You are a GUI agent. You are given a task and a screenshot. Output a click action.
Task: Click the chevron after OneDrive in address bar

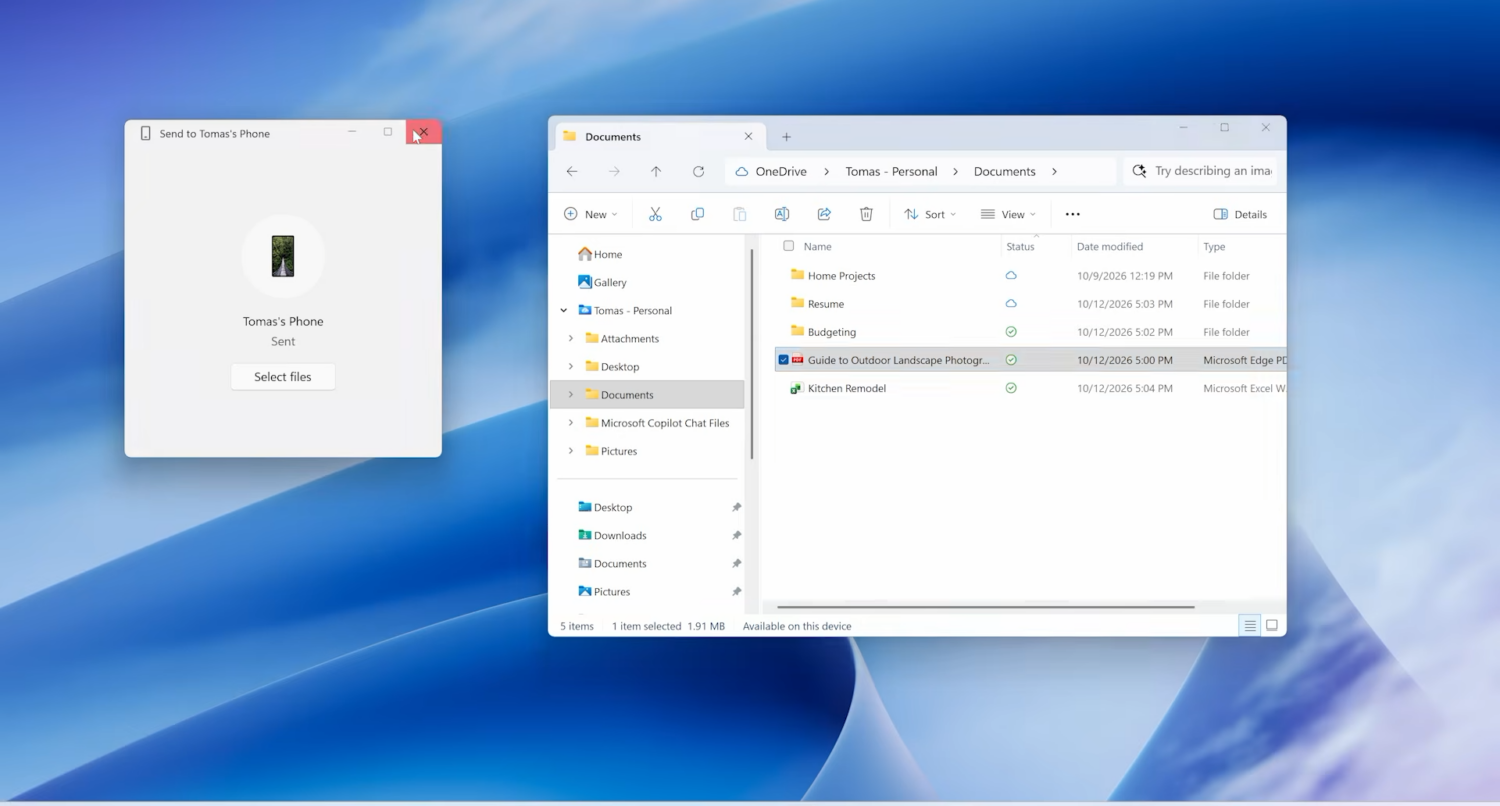tap(826, 171)
